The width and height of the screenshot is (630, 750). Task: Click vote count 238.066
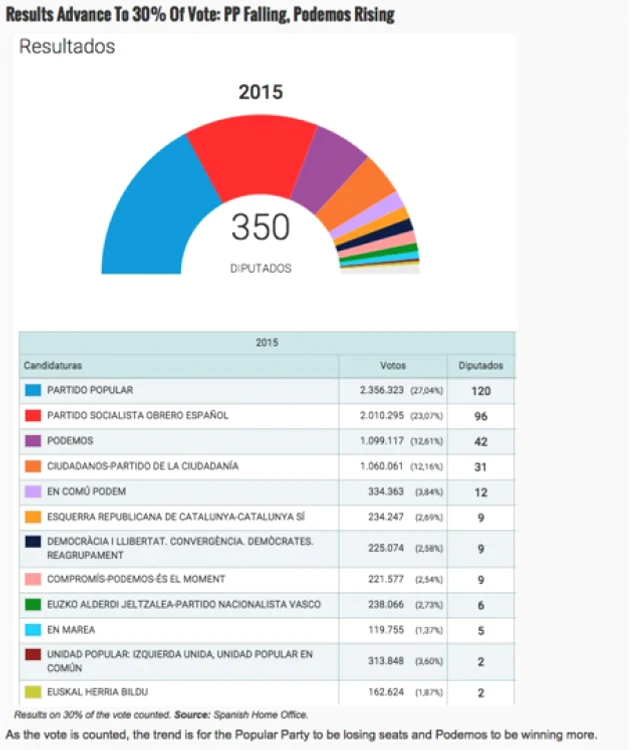click(386, 604)
